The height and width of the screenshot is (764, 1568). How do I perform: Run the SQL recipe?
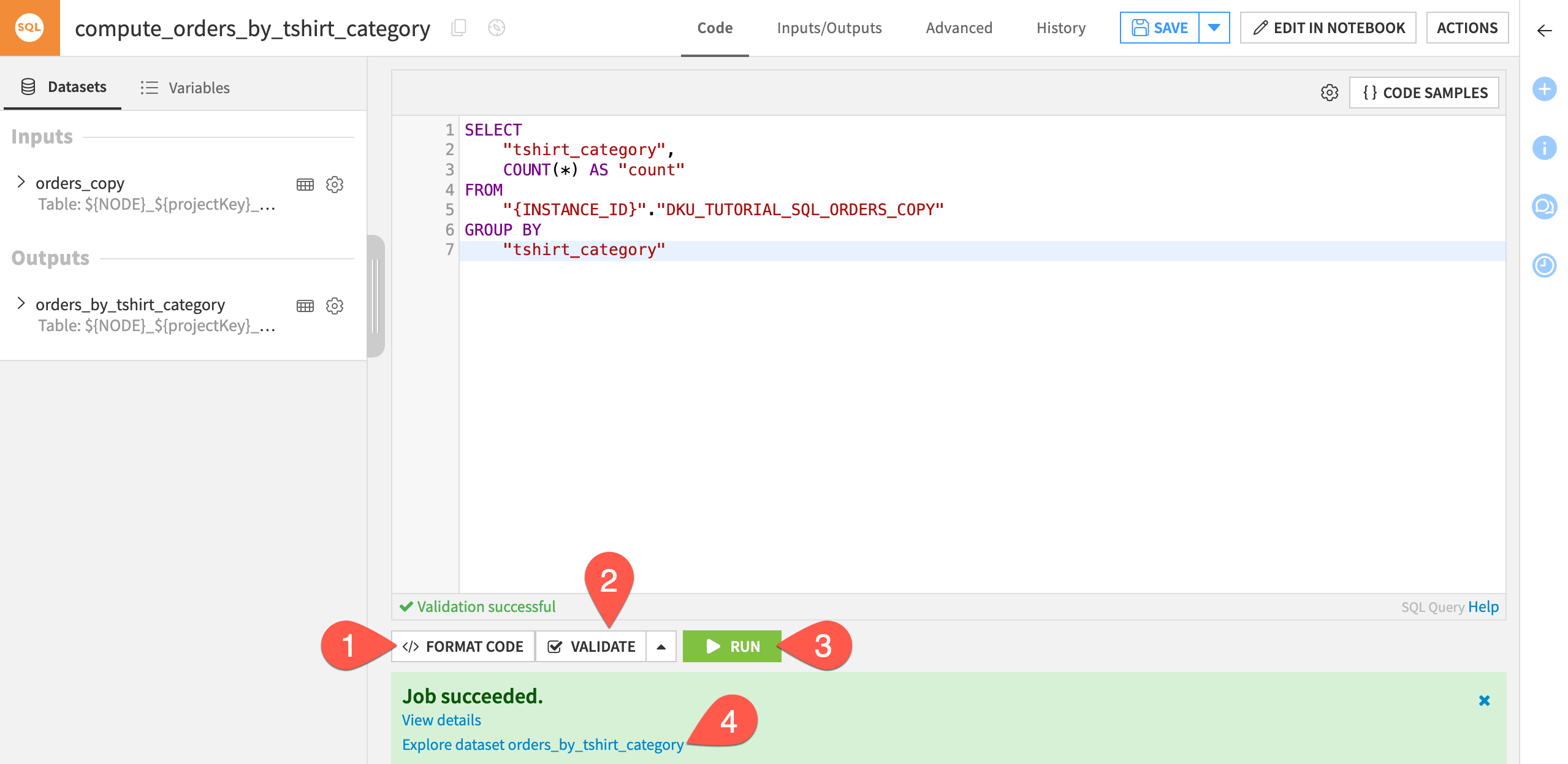click(732, 646)
